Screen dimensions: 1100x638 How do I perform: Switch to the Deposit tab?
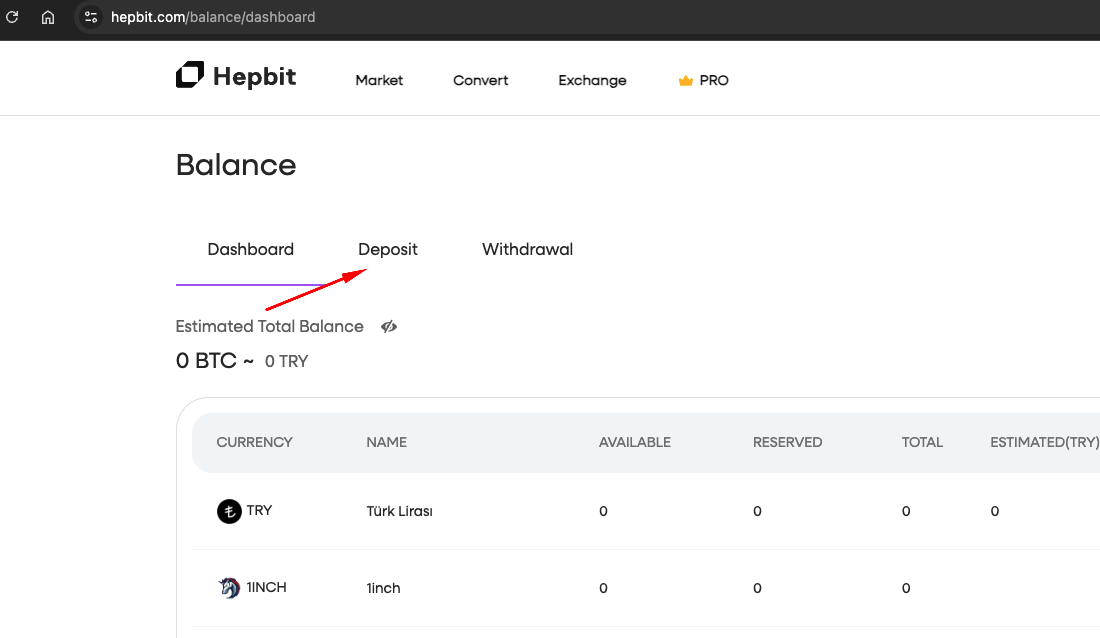(x=388, y=249)
